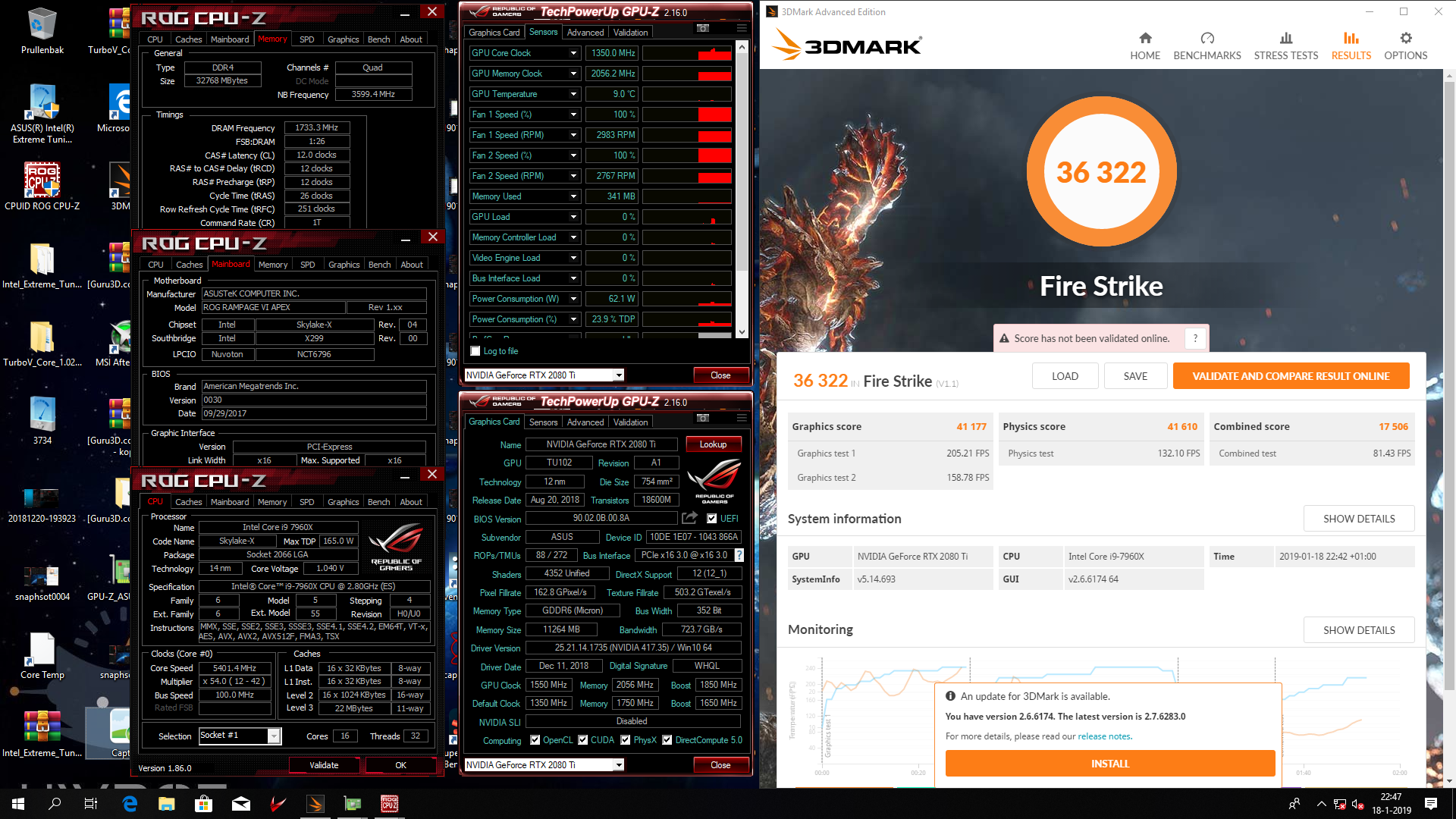Open the BENCHMARKS section in 3DMark
This screenshot has height=819, width=1456.
(1207, 45)
